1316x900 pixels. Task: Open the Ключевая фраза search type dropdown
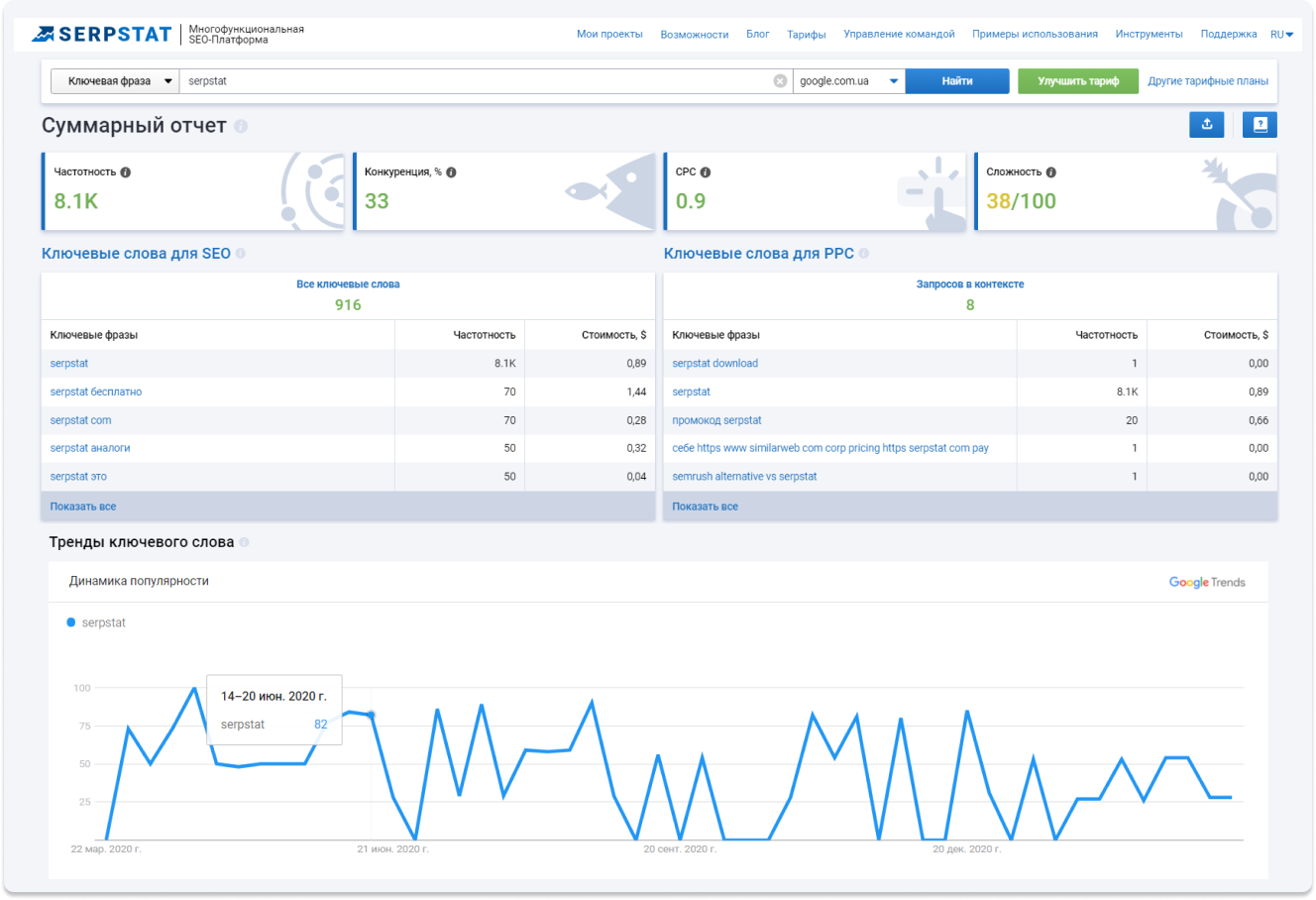[x=115, y=81]
